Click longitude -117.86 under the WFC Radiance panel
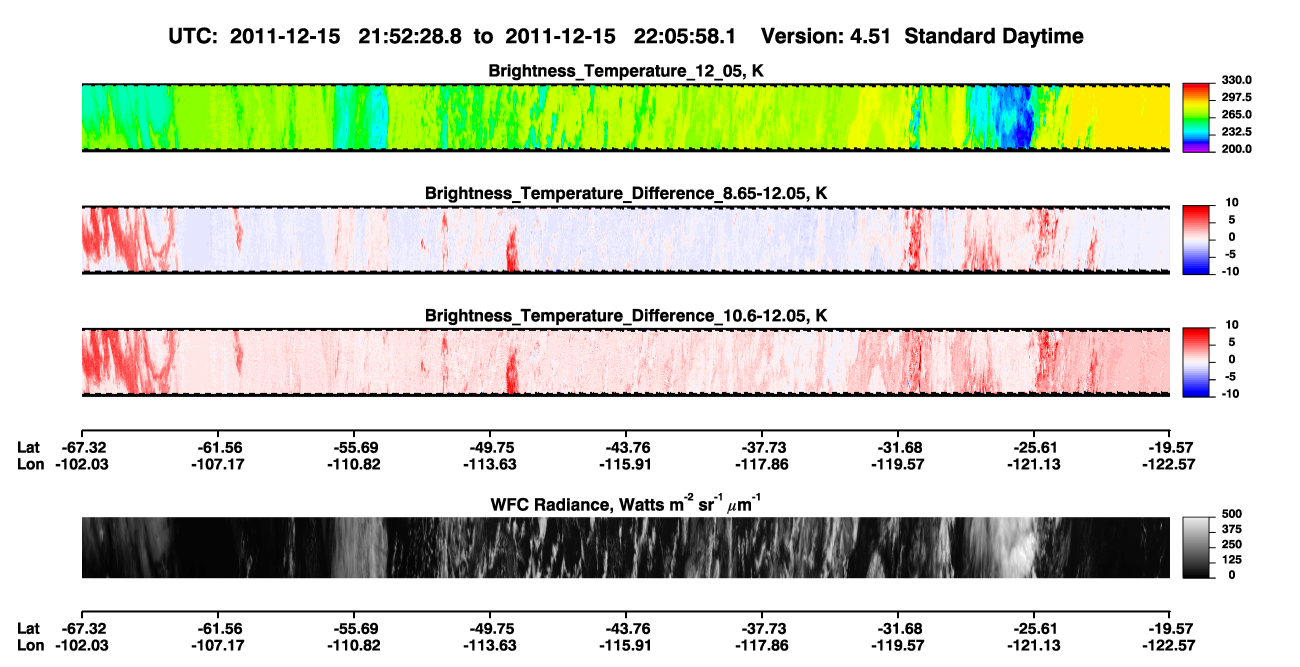The height and width of the screenshot is (667, 1300). [762, 646]
